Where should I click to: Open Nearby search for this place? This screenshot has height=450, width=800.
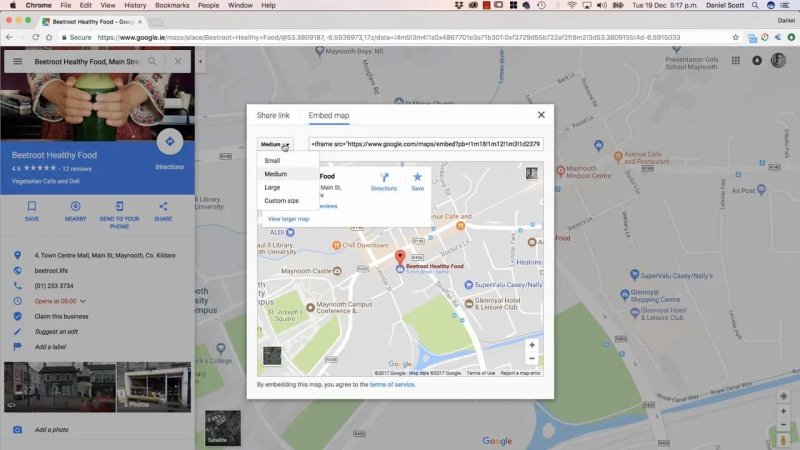point(76,211)
